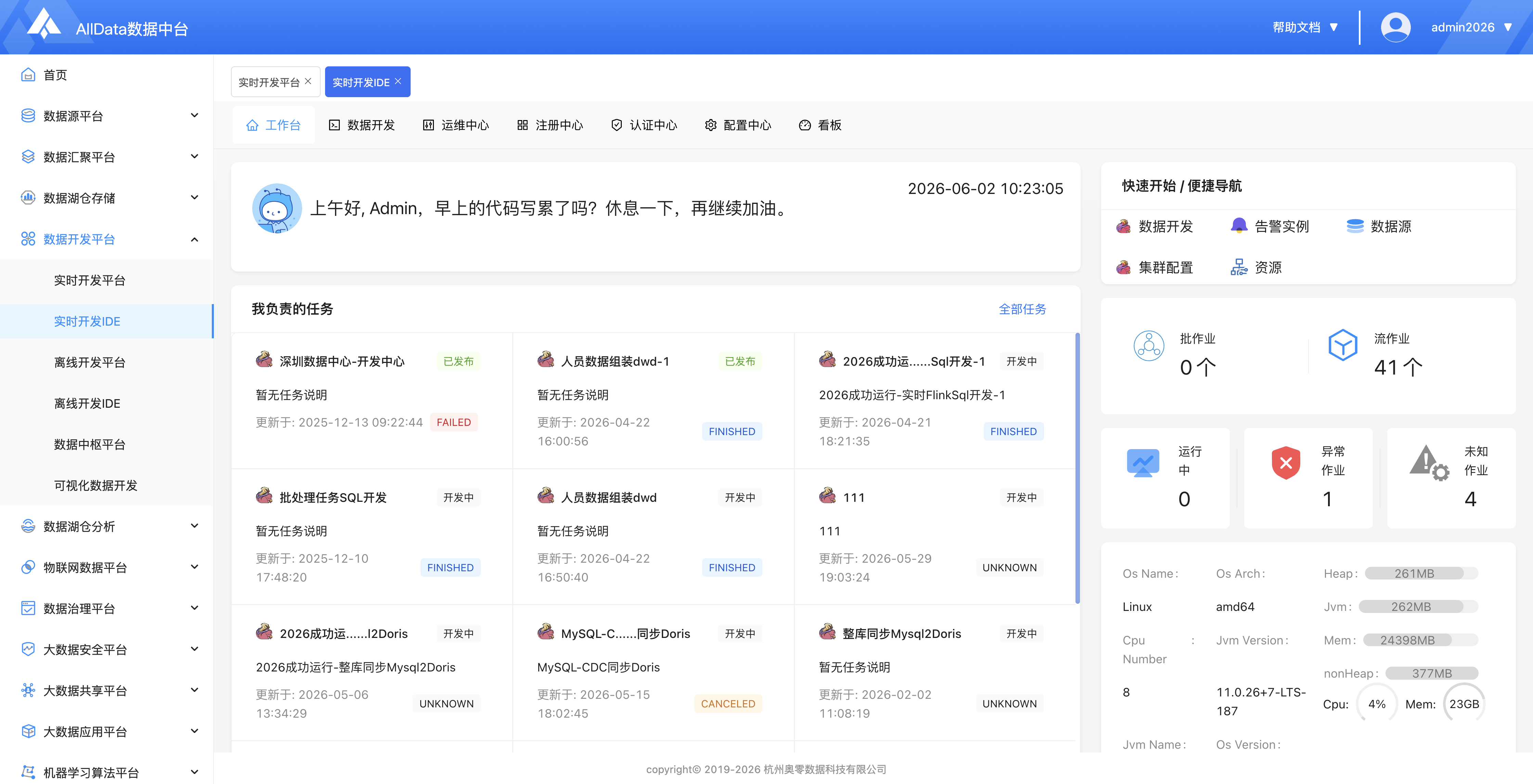Screen dimensions: 1533x784
Task: Click the Jvm 262MB progress bar
Action: tap(1418, 607)
